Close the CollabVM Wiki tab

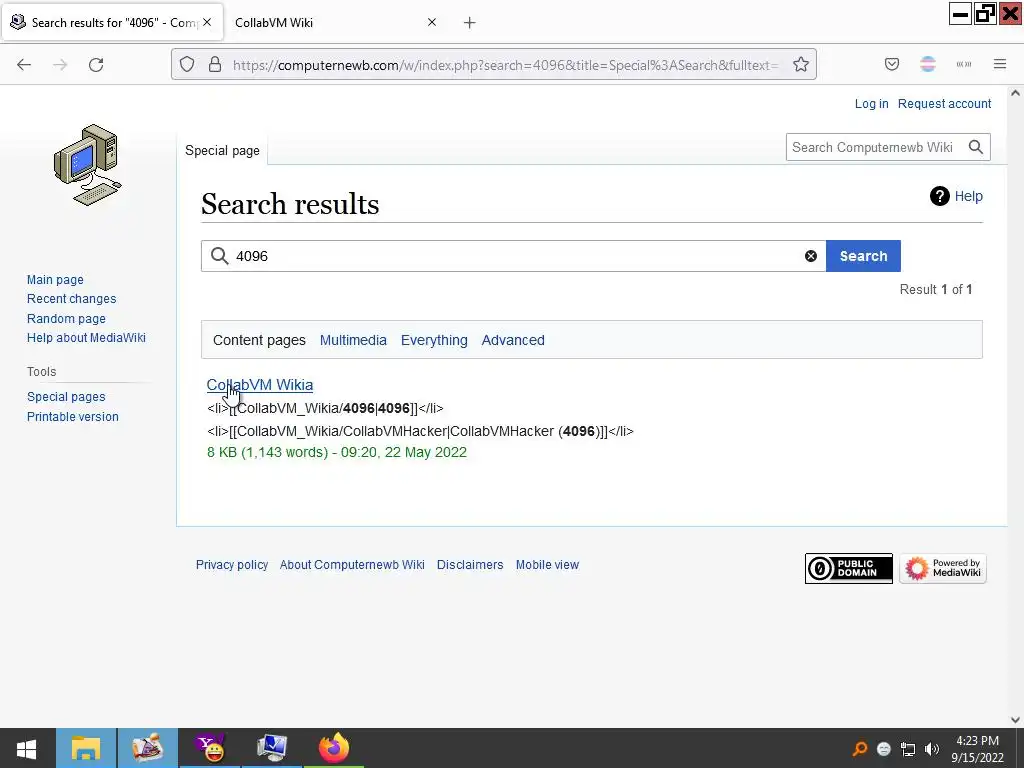[432, 22]
